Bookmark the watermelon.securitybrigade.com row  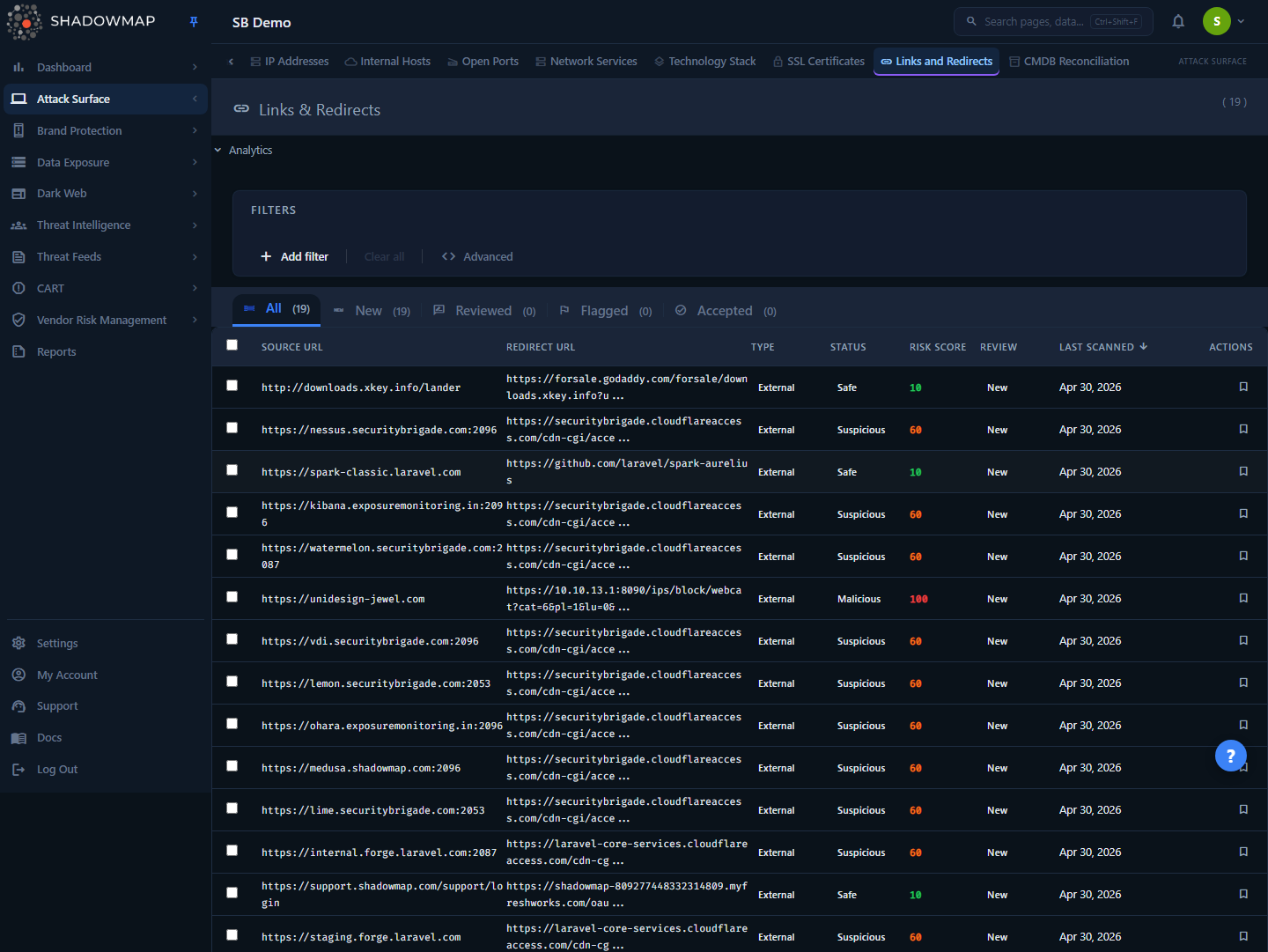[1243, 556]
